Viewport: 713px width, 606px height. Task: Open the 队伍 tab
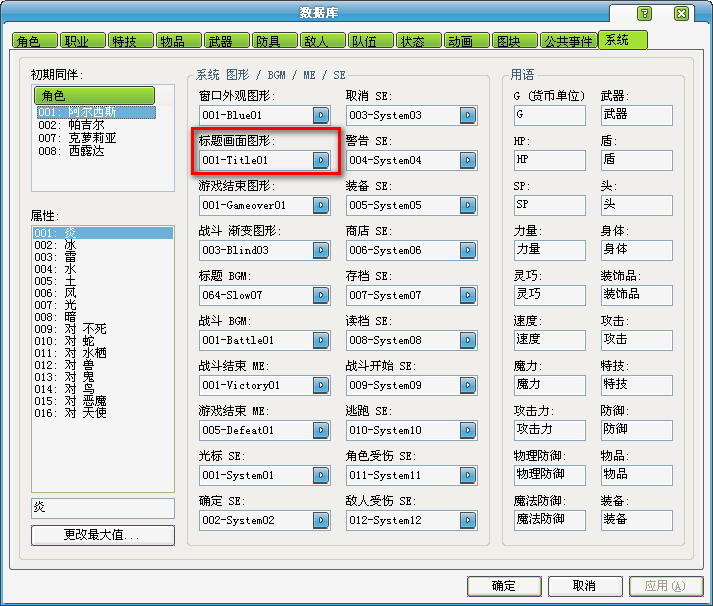(371, 41)
